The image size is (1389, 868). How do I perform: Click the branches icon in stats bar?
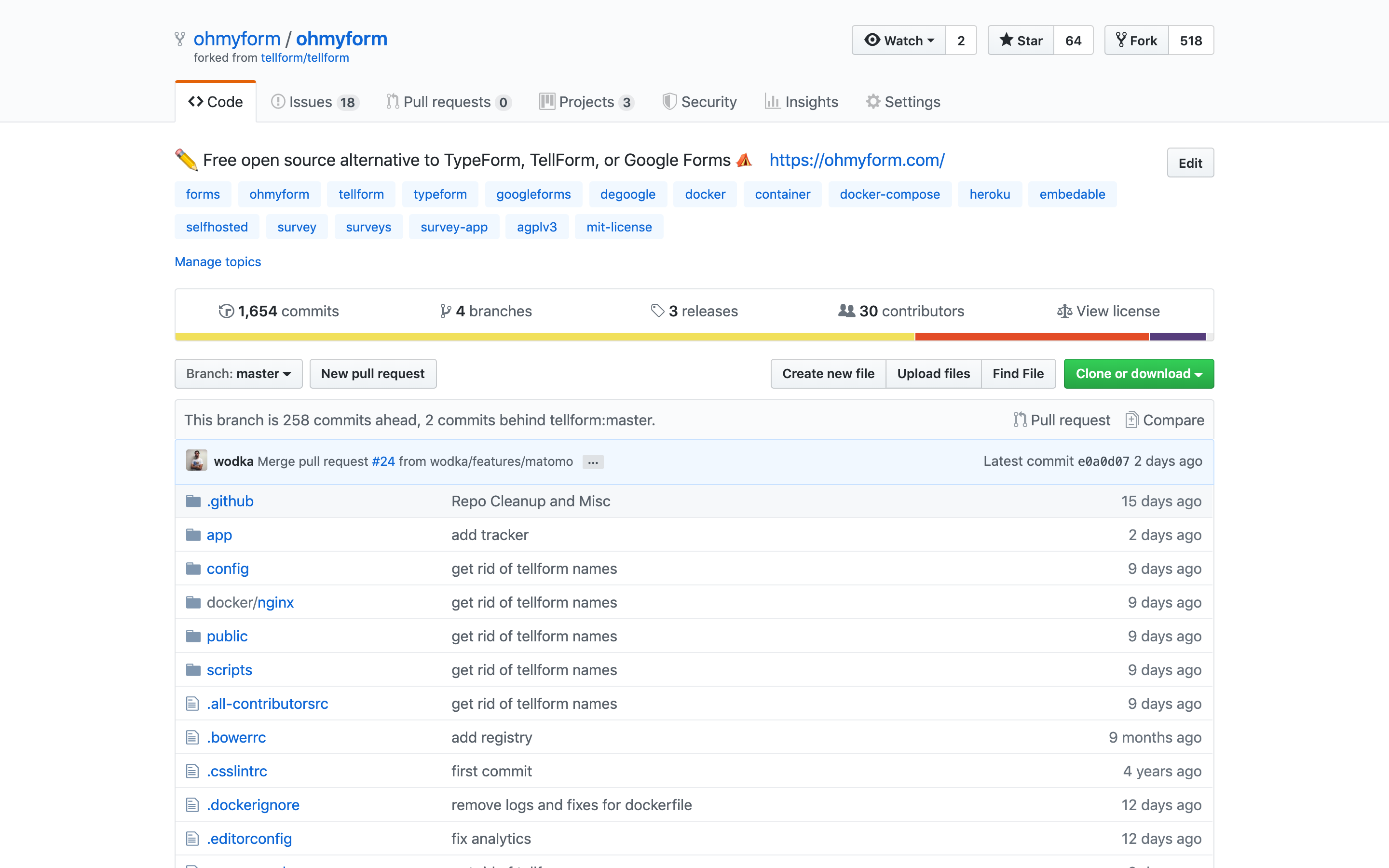pyautogui.click(x=446, y=311)
